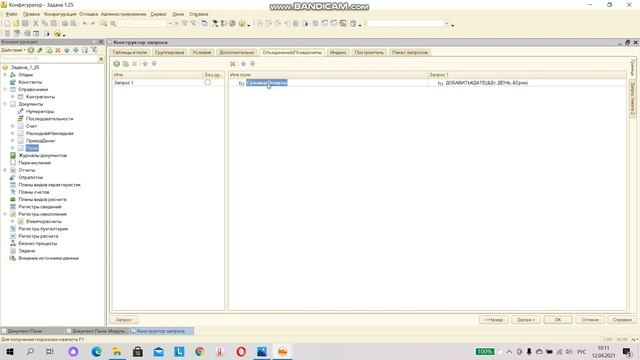The height and width of the screenshot is (360, 640).
Task: Click the configuration tree search field
Action: [x=49, y=59]
